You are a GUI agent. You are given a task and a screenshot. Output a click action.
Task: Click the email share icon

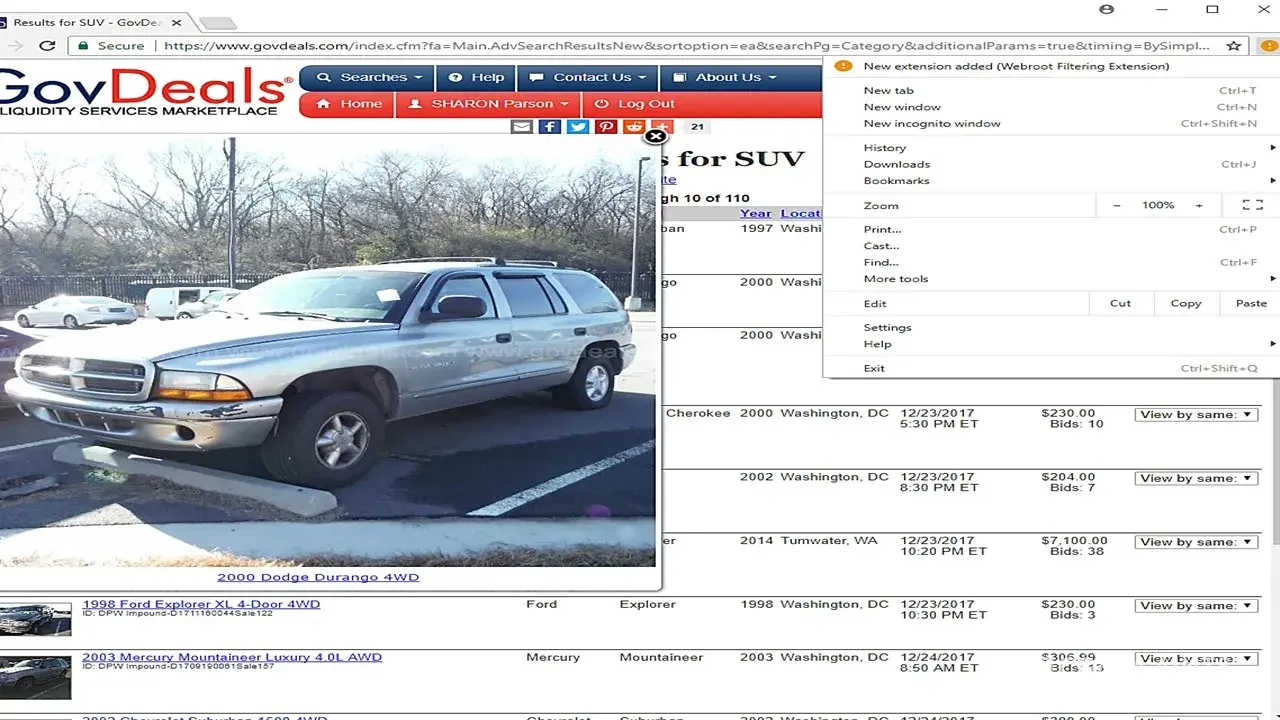(x=522, y=126)
